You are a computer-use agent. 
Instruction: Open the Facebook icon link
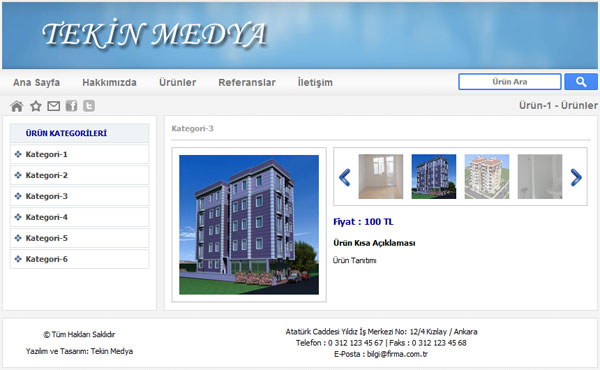tap(72, 106)
